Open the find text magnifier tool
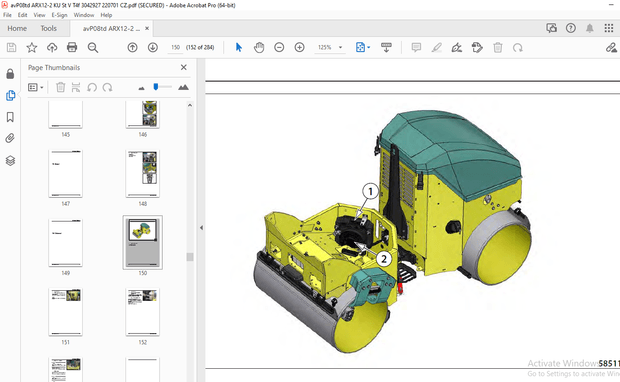Image resolution: width=620 pixels, height=382 pixels. [93, 47]
